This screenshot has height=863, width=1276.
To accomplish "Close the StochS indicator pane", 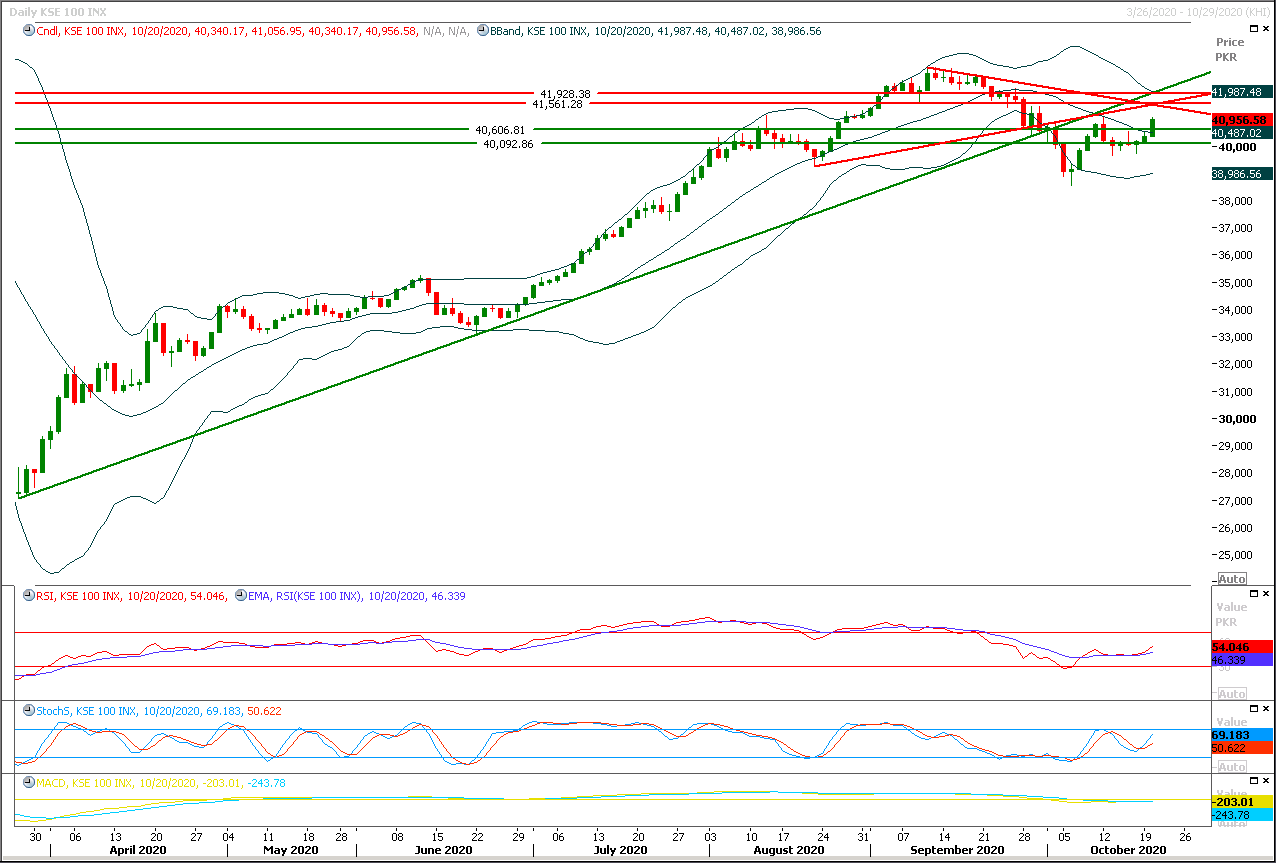I will [1267, 709].
